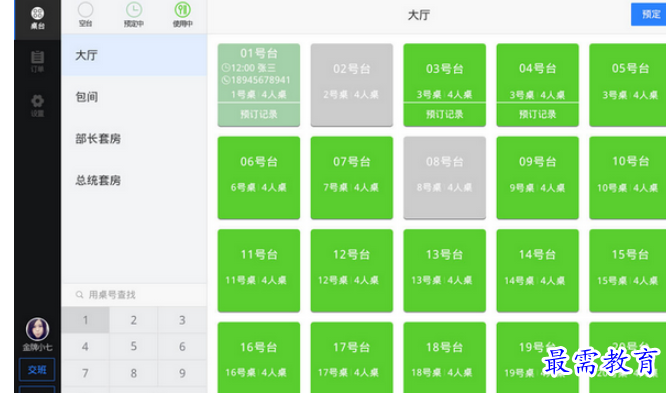Open table card 18号台
This screenshot has width=666, height=393.
click(445, 358)
